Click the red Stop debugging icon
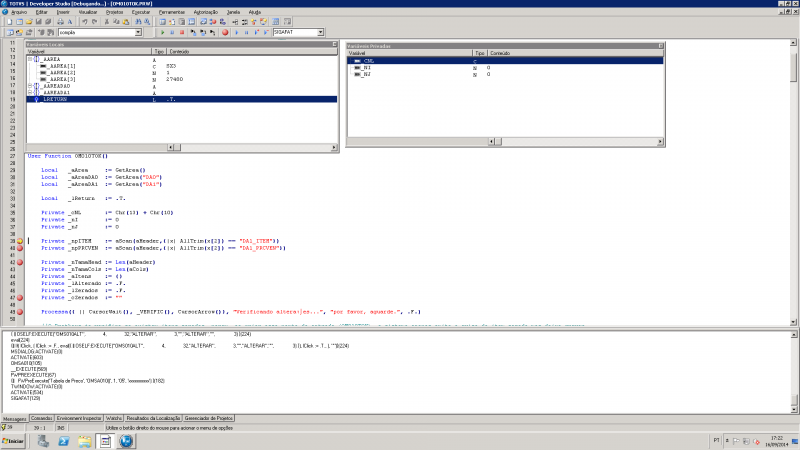Screen dimensions: 800x450 pos(182,32)
